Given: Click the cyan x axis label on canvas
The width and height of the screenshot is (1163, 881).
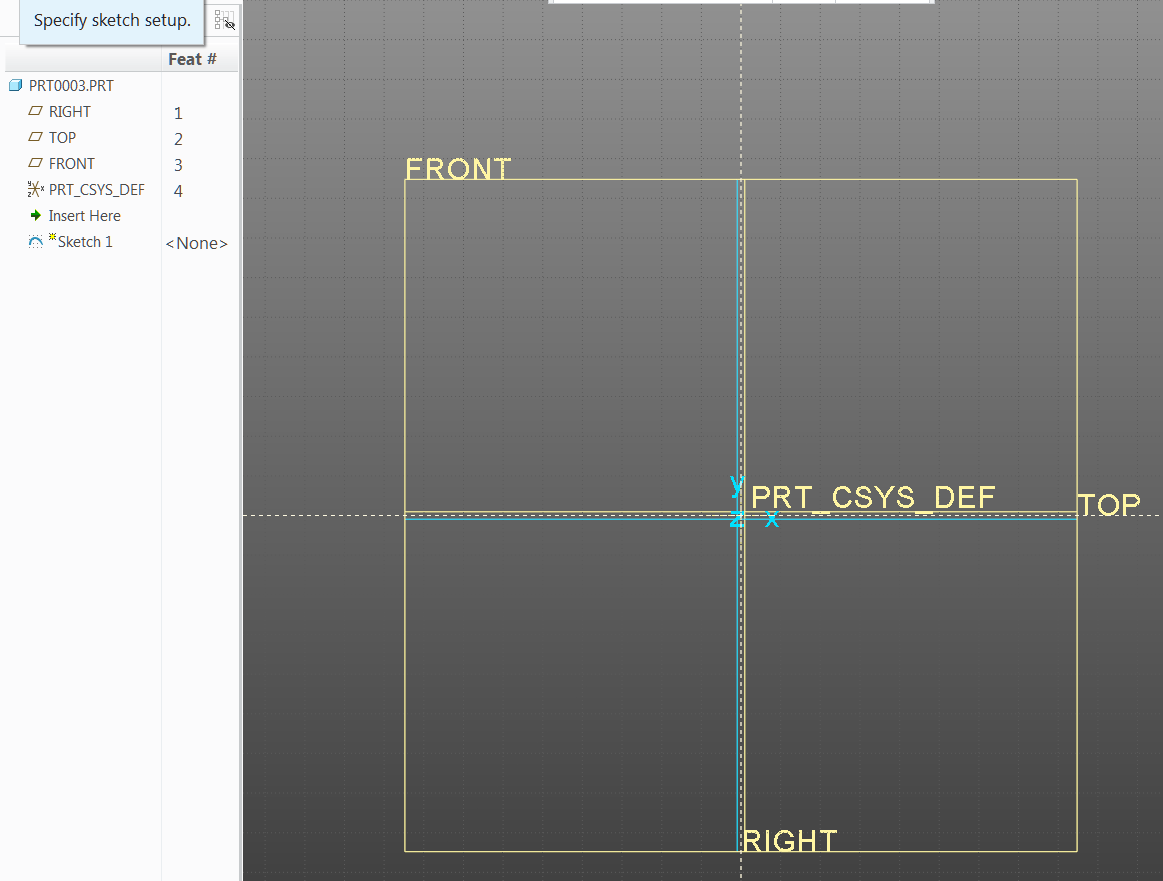Looking at the screenshot, I should pos(772,519).
